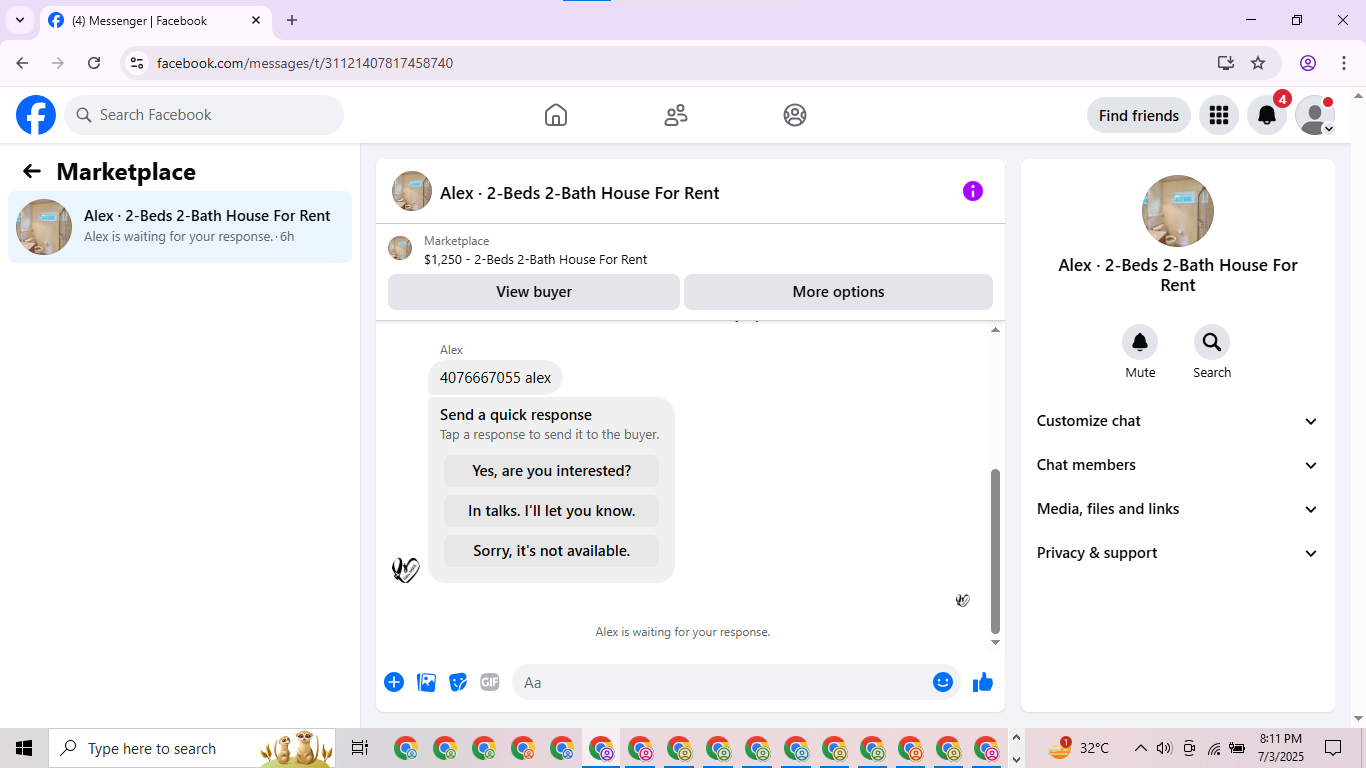The width and height of the screenshot is (1366, 768).
Task: Click $1,250 listing title text
Action: (x=535, y=259)
